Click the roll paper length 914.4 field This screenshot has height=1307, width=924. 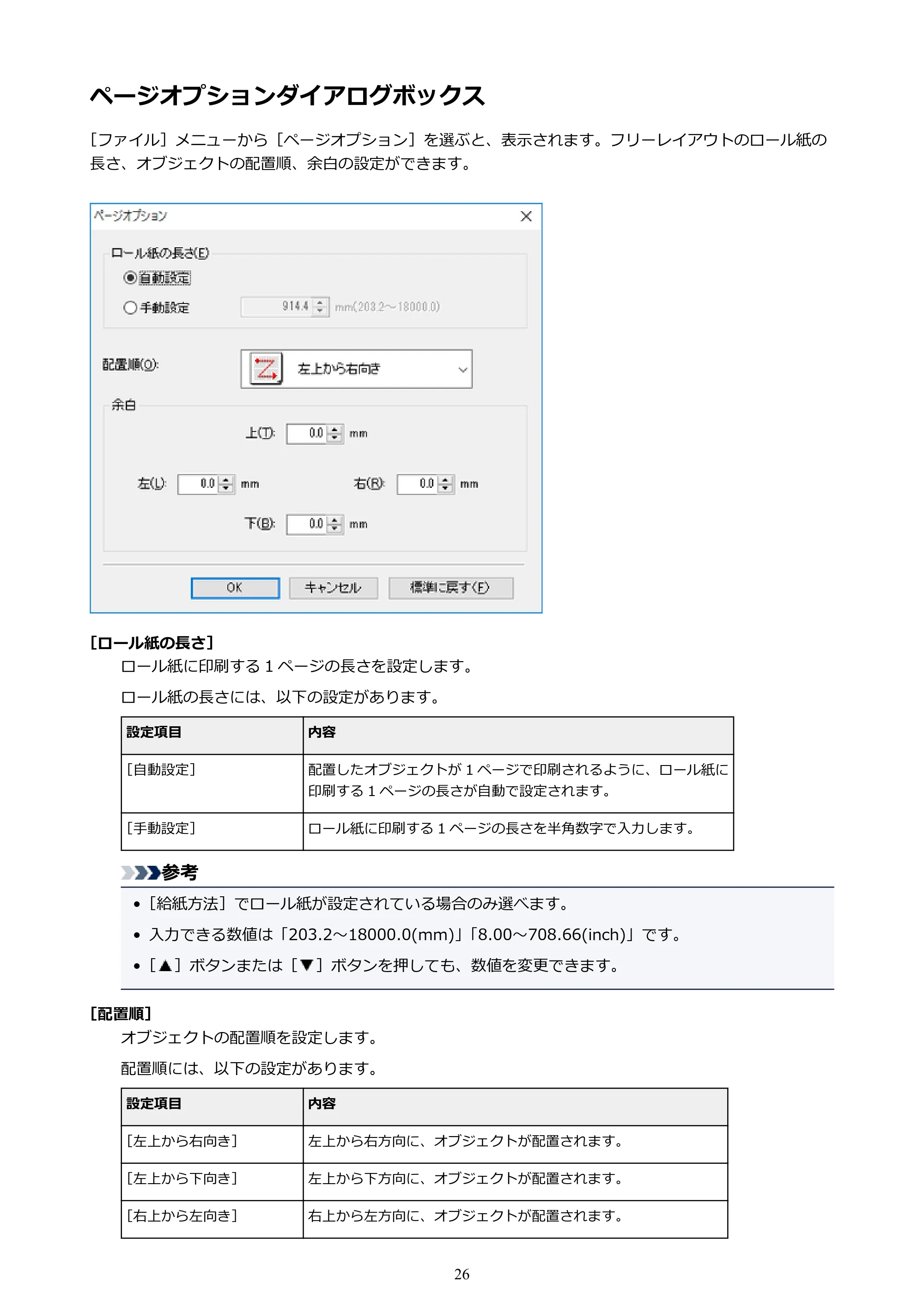pyautogui.click(x=277, y=307)
